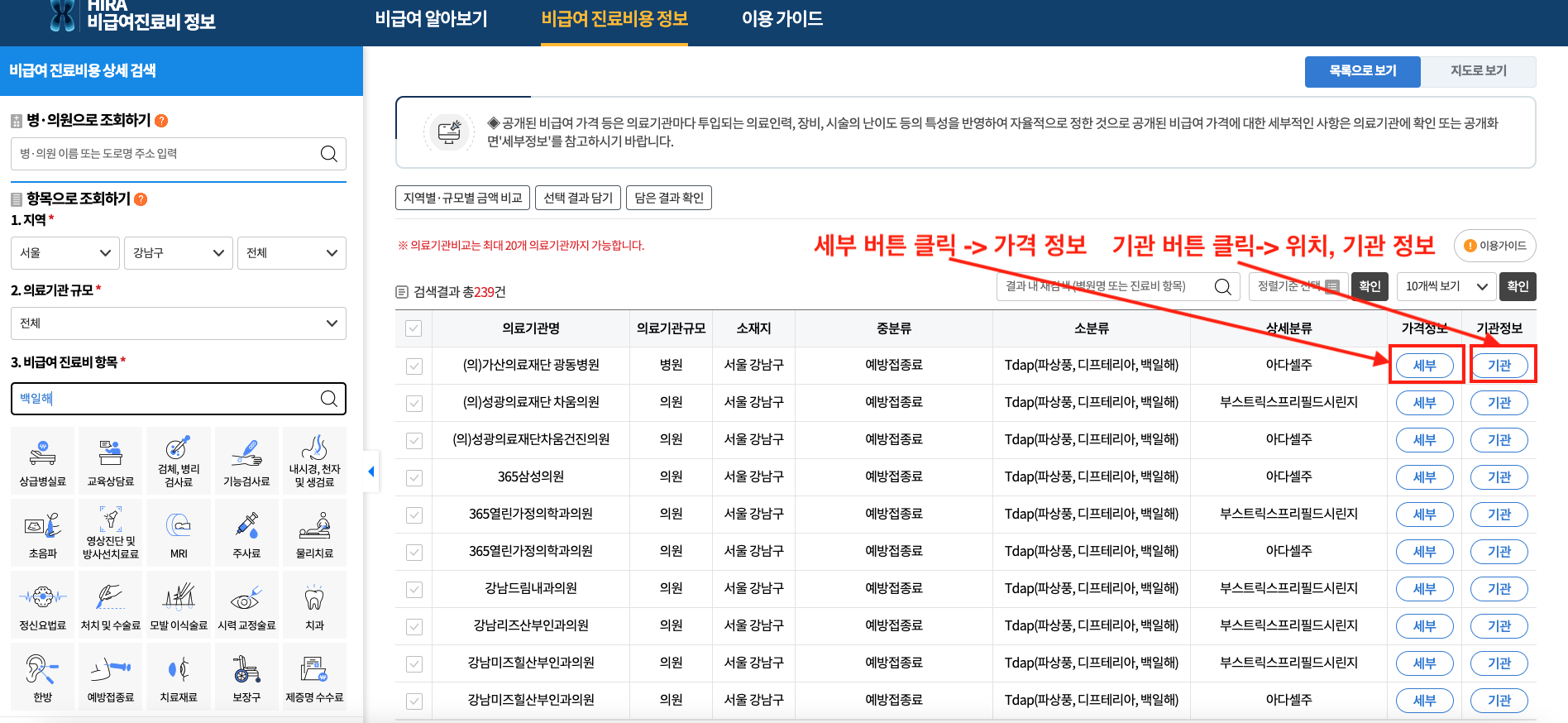
Task: Pick the 물리치료 category icon
Action: (x=314, y=533)
